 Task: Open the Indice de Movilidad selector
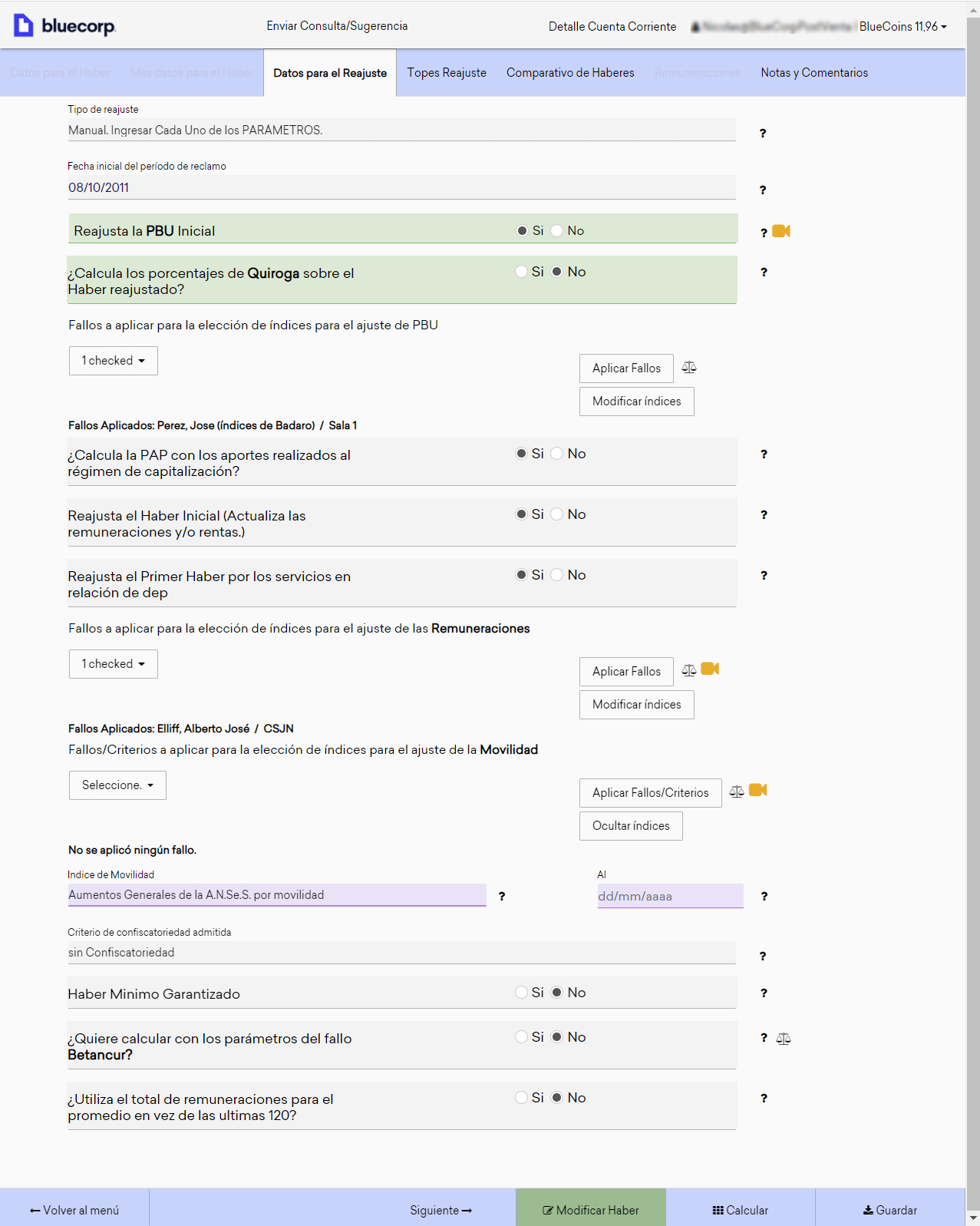277,894
